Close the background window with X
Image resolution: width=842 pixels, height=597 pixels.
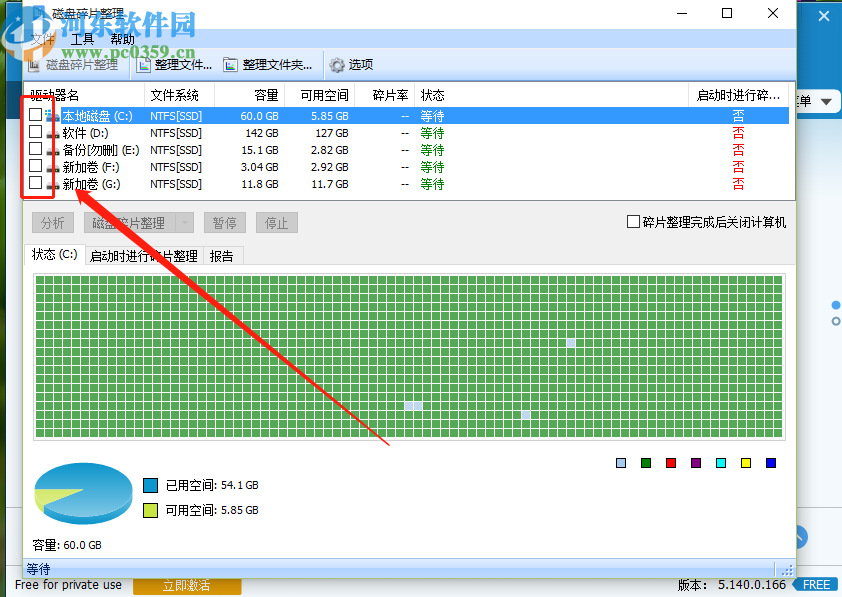(x=824, y=17)
